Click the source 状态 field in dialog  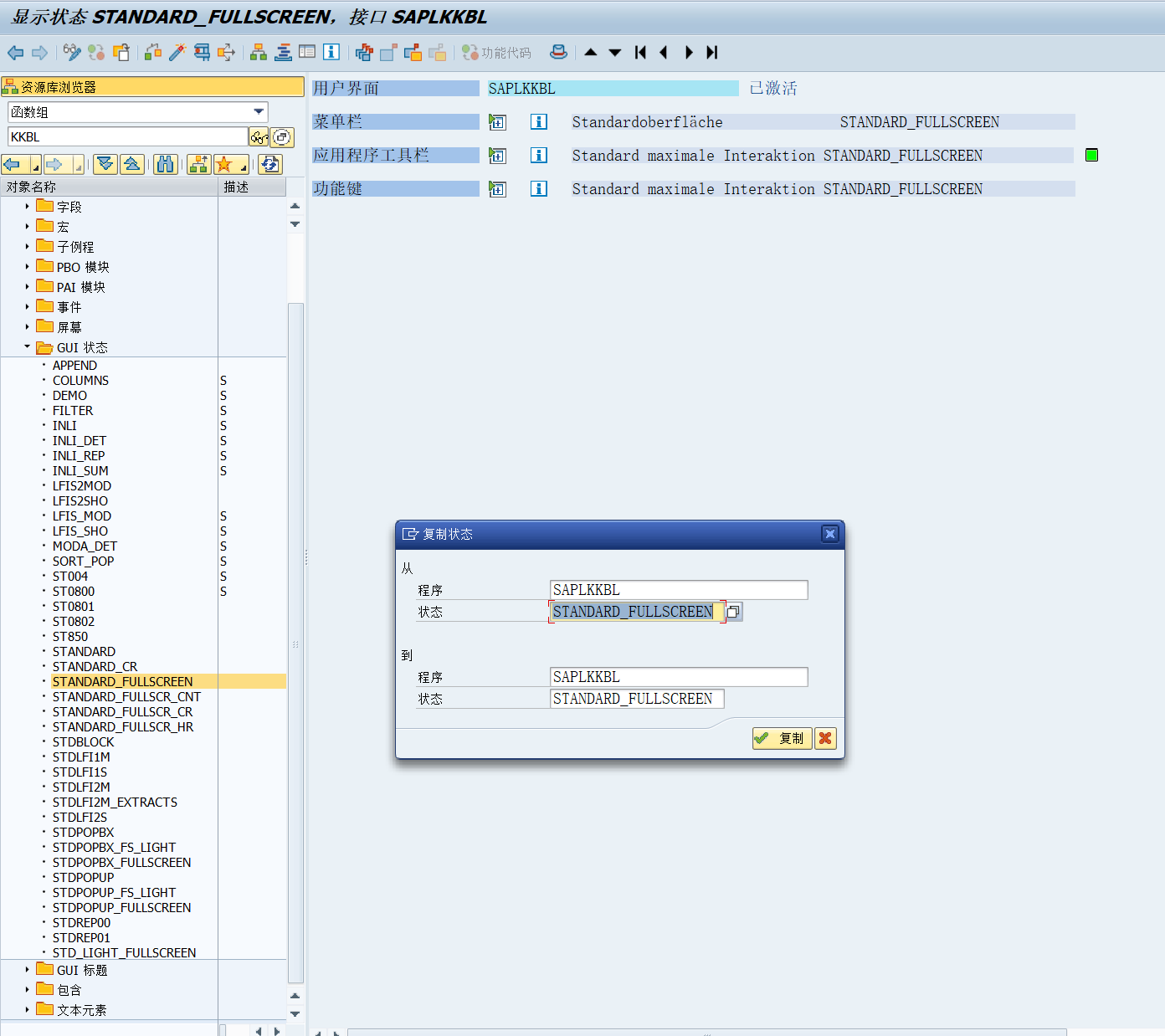tap(636, 612)
